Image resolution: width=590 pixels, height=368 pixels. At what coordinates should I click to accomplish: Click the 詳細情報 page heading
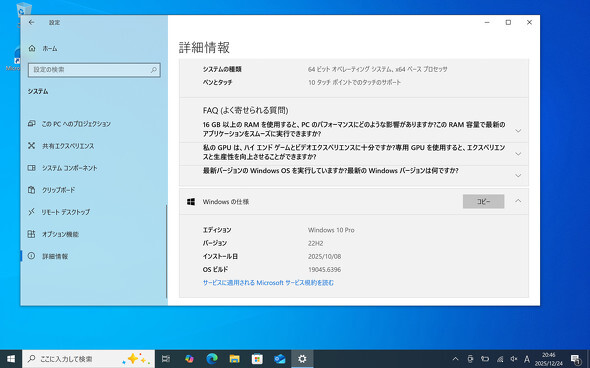pyautogui.click(x=204, y=47)
